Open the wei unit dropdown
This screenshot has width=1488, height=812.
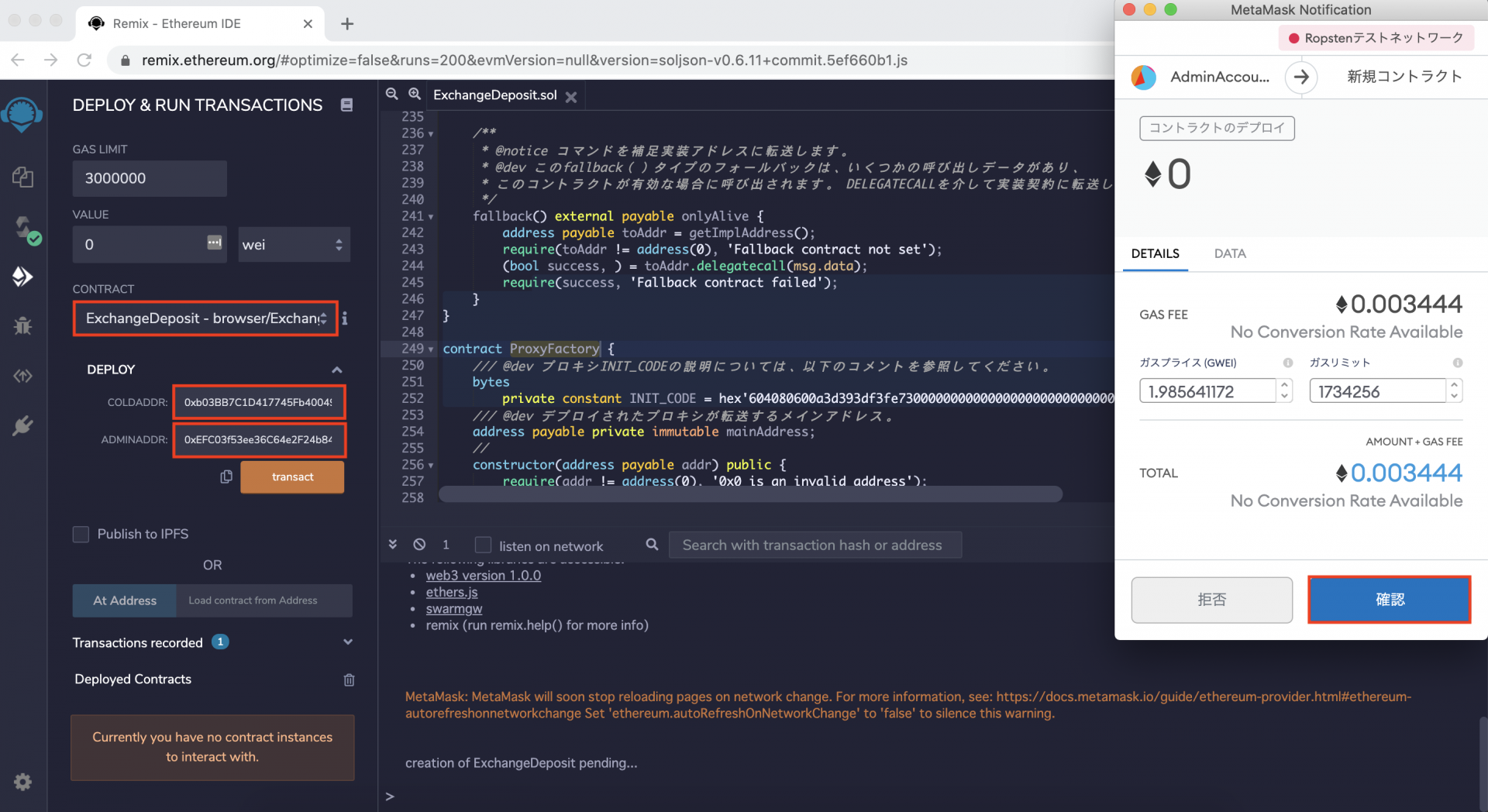coord(294,245)
